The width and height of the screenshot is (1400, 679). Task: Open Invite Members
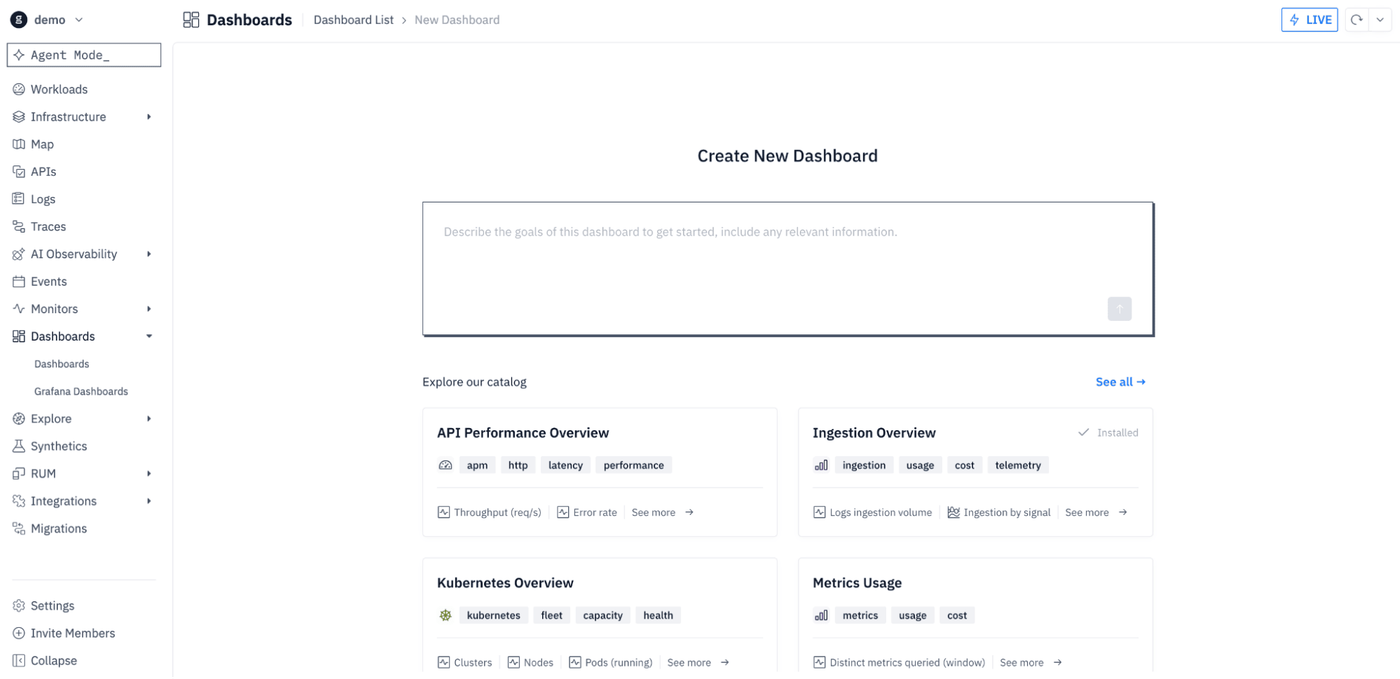click(72, 633)
